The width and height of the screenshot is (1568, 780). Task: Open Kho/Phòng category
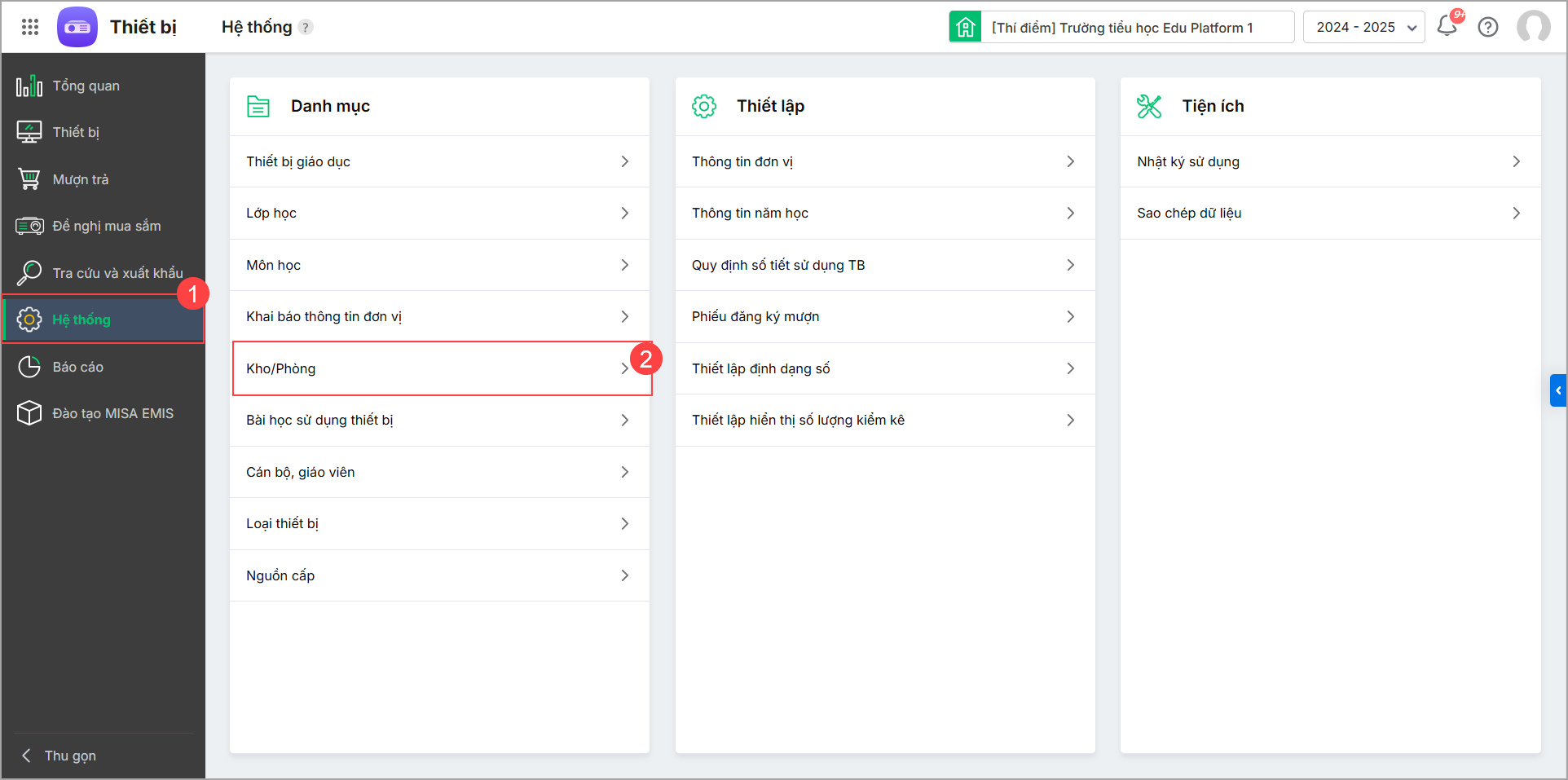(x=440, y=368)
